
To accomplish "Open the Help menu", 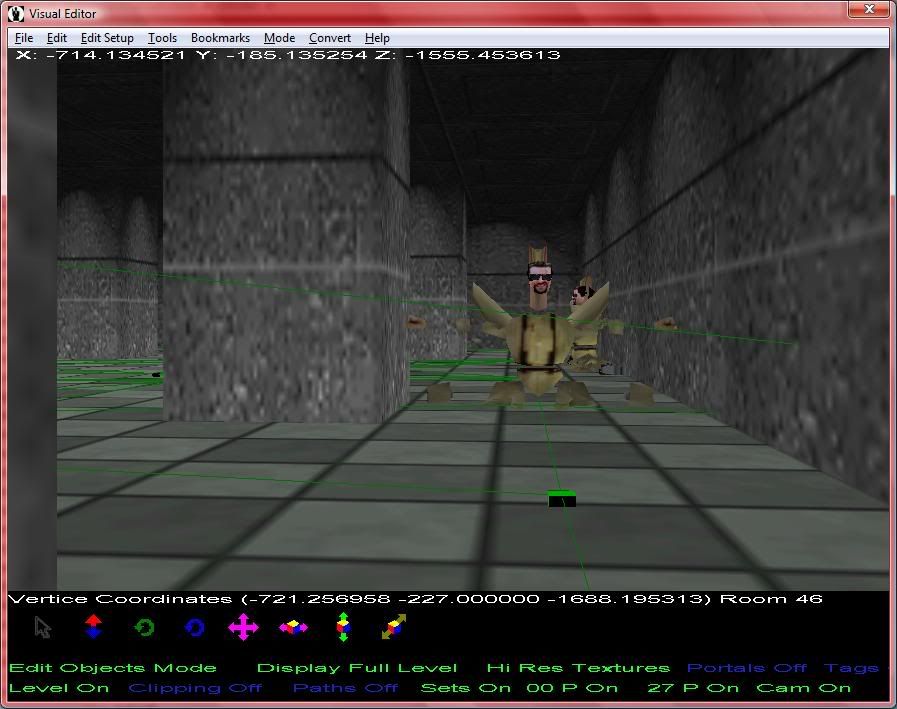I will pyautogui.click(x=377, y=38).
